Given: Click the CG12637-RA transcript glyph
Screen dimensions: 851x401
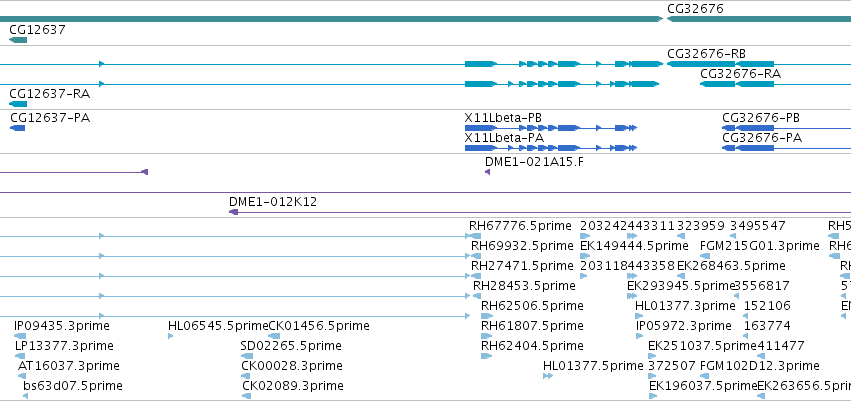Looking at the screenshot, I should pyautogui.click(x=18, y=104).
